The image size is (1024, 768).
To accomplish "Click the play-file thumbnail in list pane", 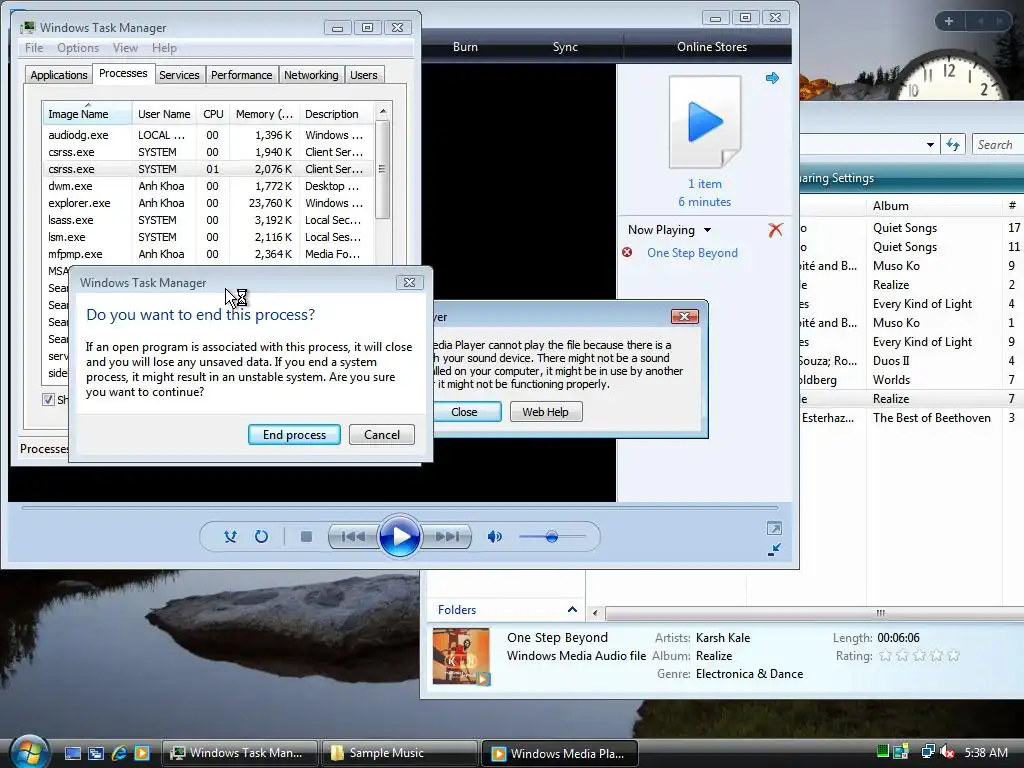I will click(705, 121).
